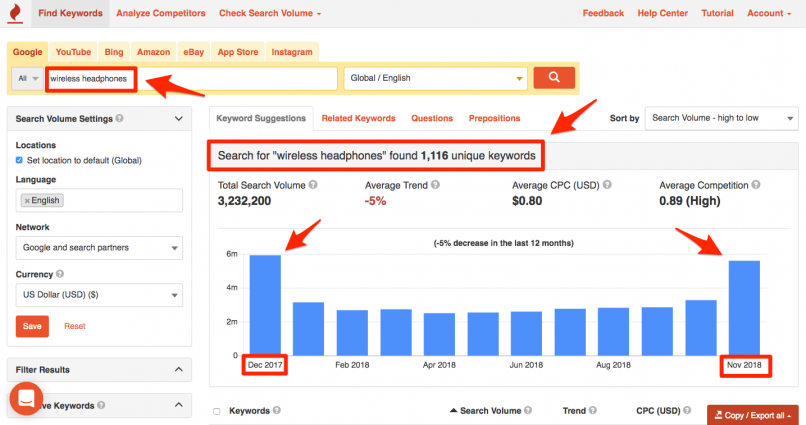Screen dimensions: 806x425
Task: Click Copy / Export all button
Action: coord(753,415)
